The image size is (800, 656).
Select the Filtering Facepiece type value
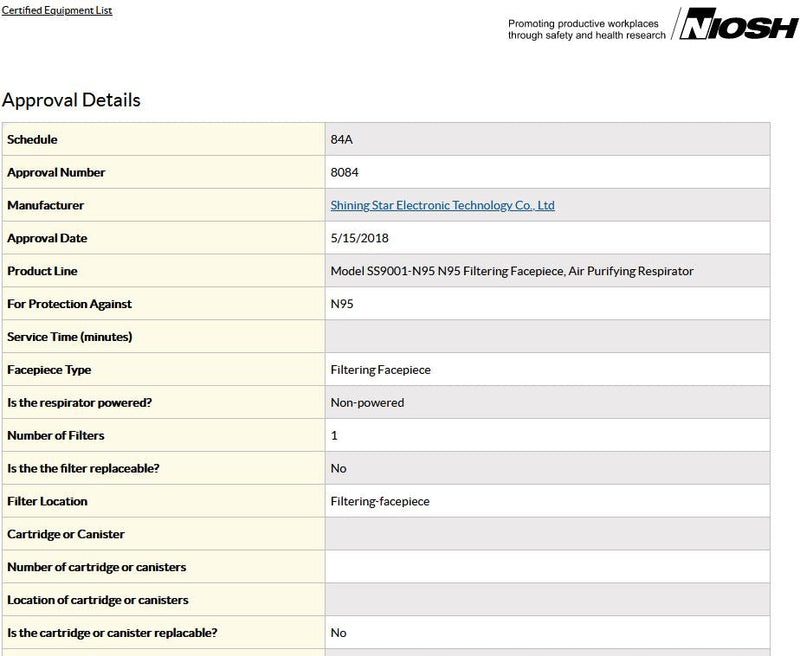click(x=381, y=370)
